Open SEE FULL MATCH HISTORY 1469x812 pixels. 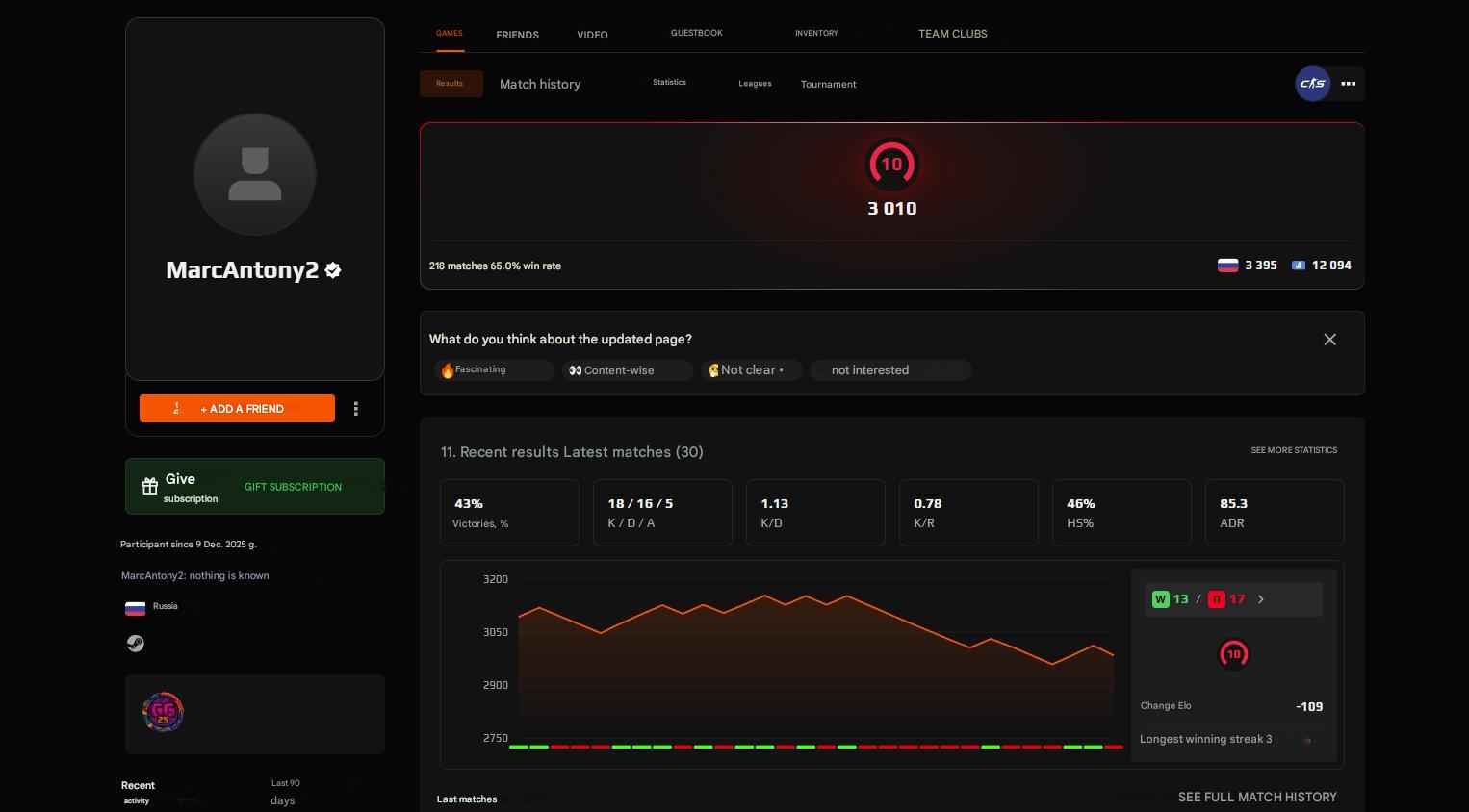tap(1257, 797)
